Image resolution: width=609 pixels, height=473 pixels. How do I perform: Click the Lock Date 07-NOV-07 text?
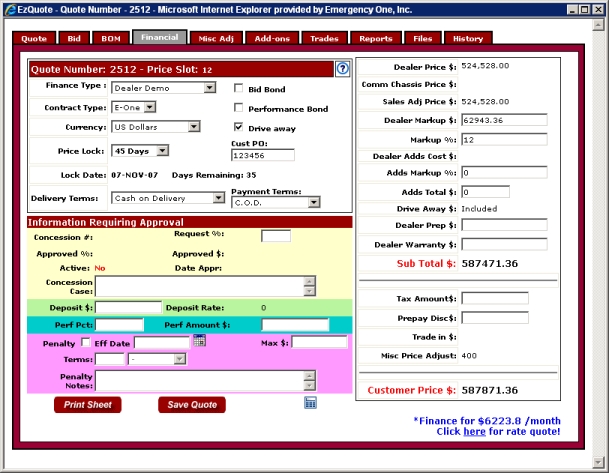[x=134, y=175]
